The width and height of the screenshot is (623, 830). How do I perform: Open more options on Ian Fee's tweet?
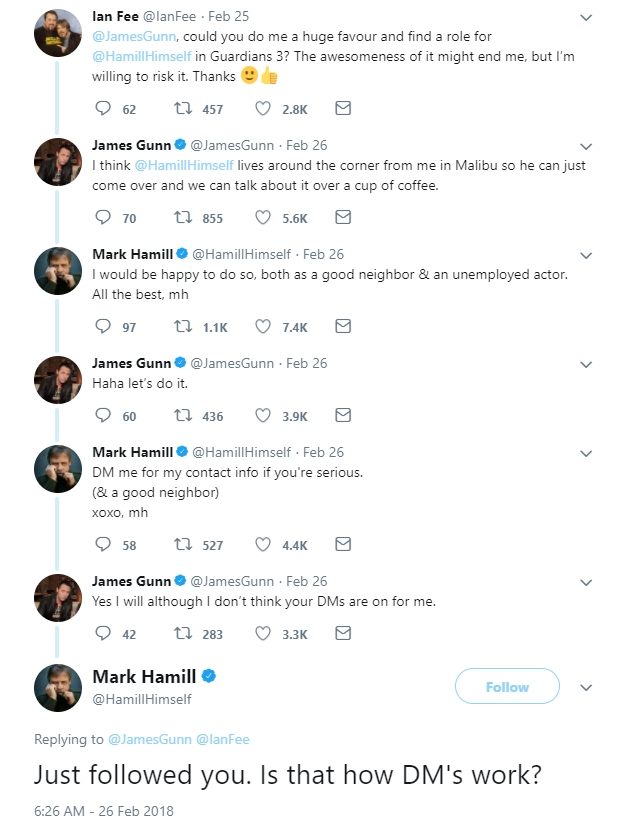pyautogui.click(x=586, y=17)
